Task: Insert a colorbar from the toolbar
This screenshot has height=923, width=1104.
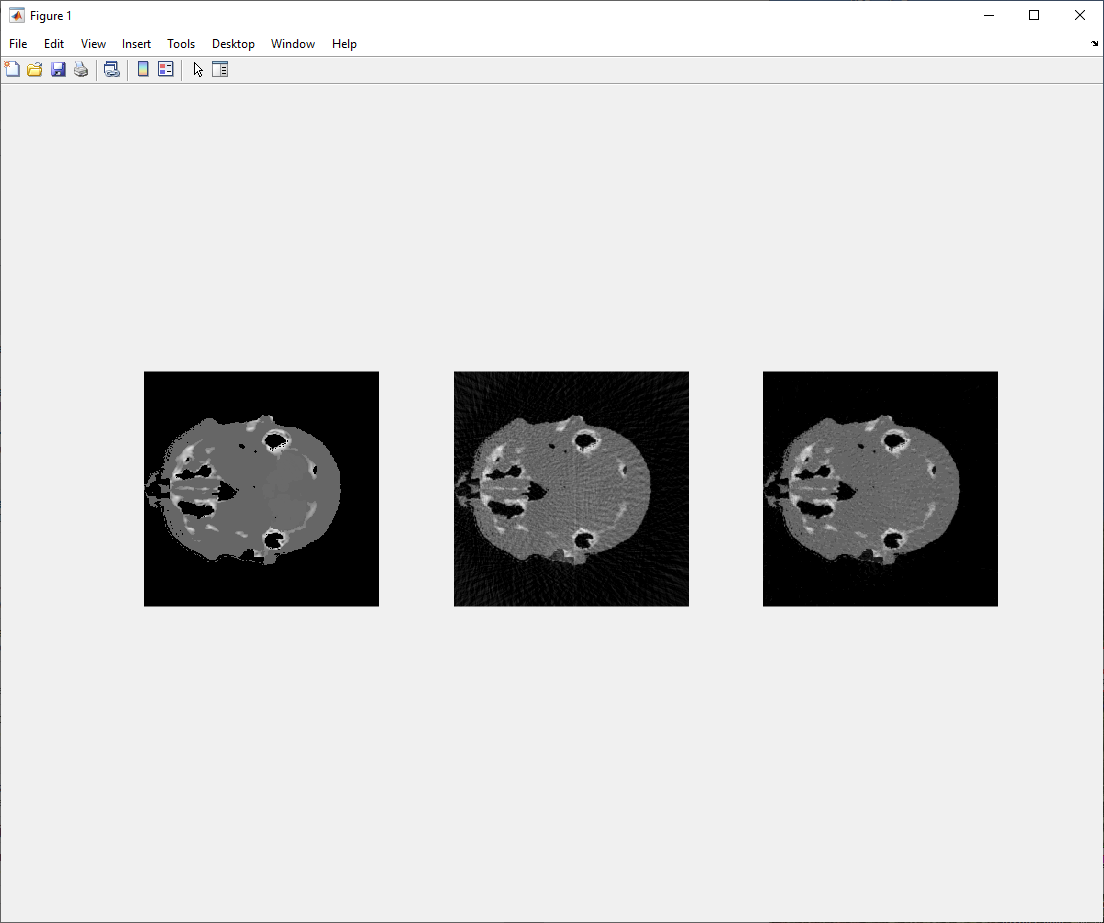Action: 143,69
